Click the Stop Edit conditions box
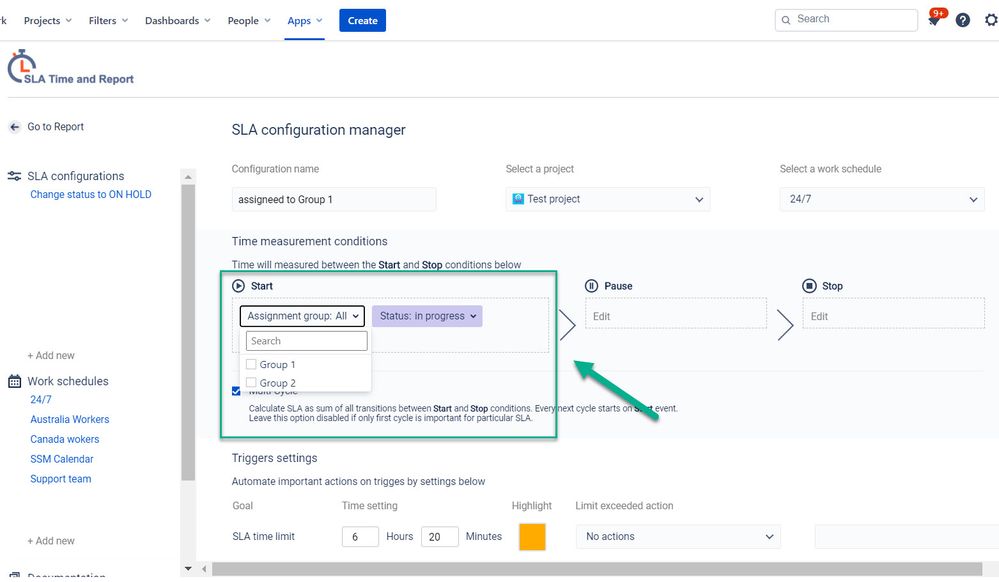Viewport: 999px width, 582px height. pos(893,316)
